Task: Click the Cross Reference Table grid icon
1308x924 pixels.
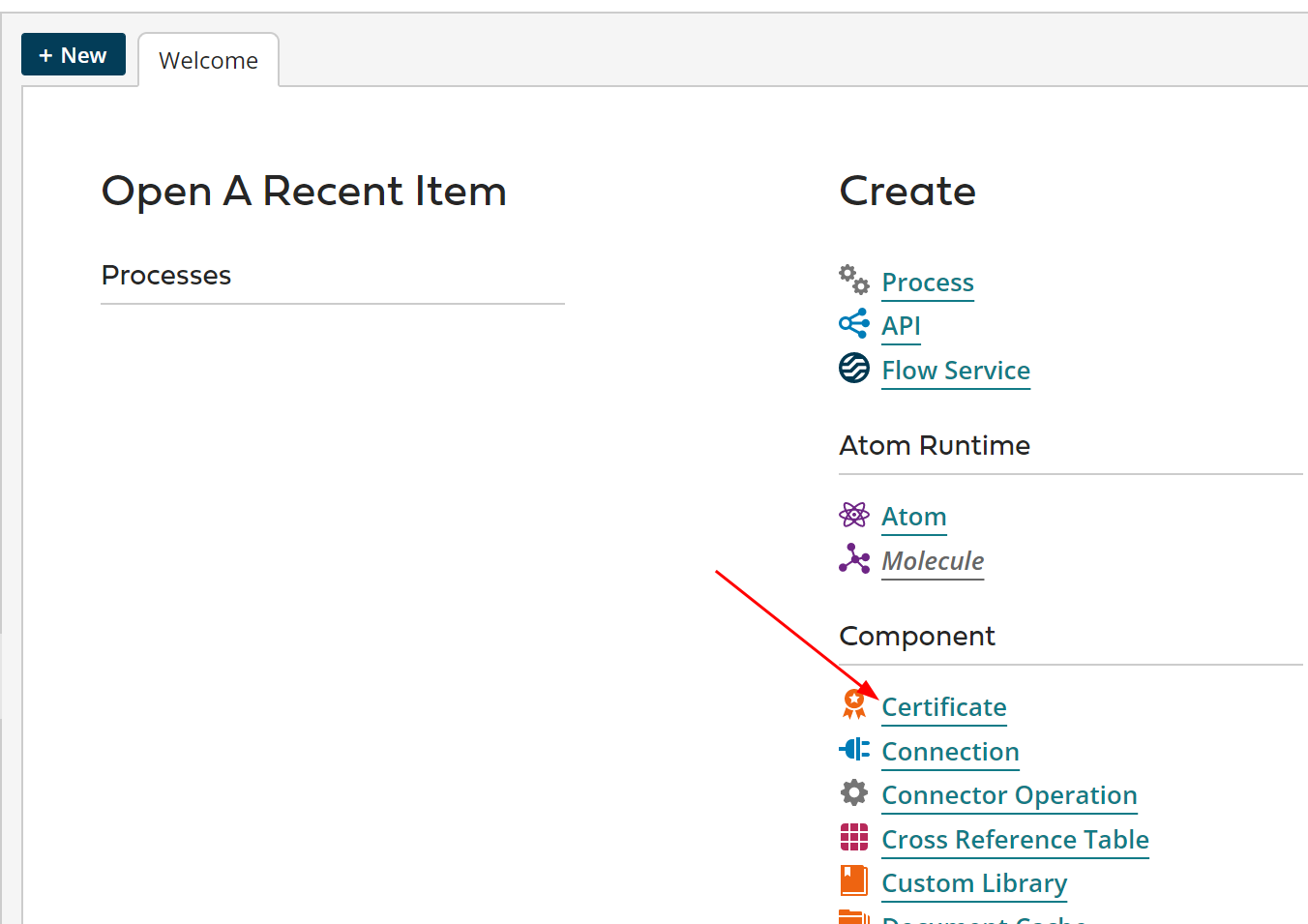Action: [854, 837]
